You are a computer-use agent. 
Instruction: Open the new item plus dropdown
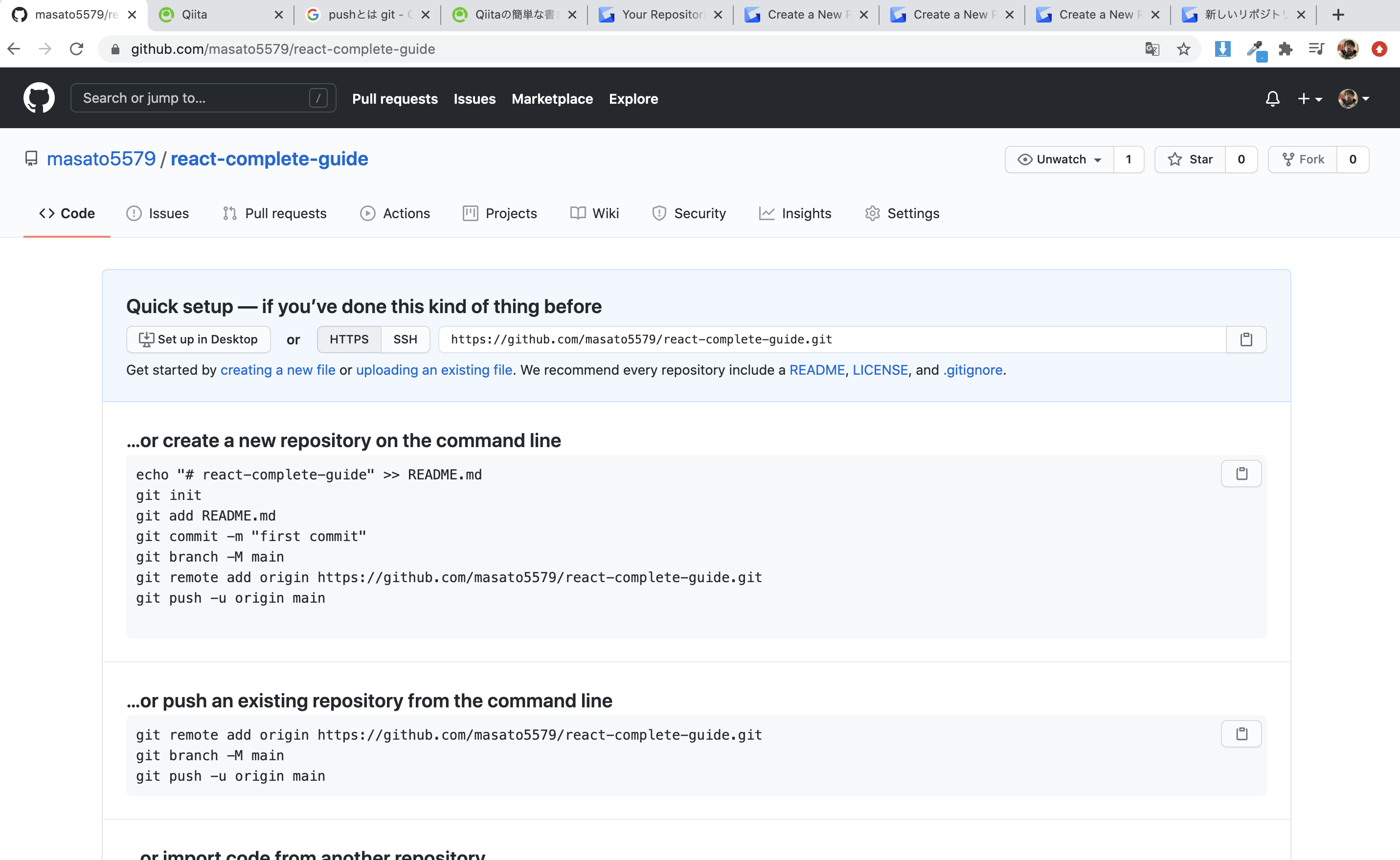1310,98
